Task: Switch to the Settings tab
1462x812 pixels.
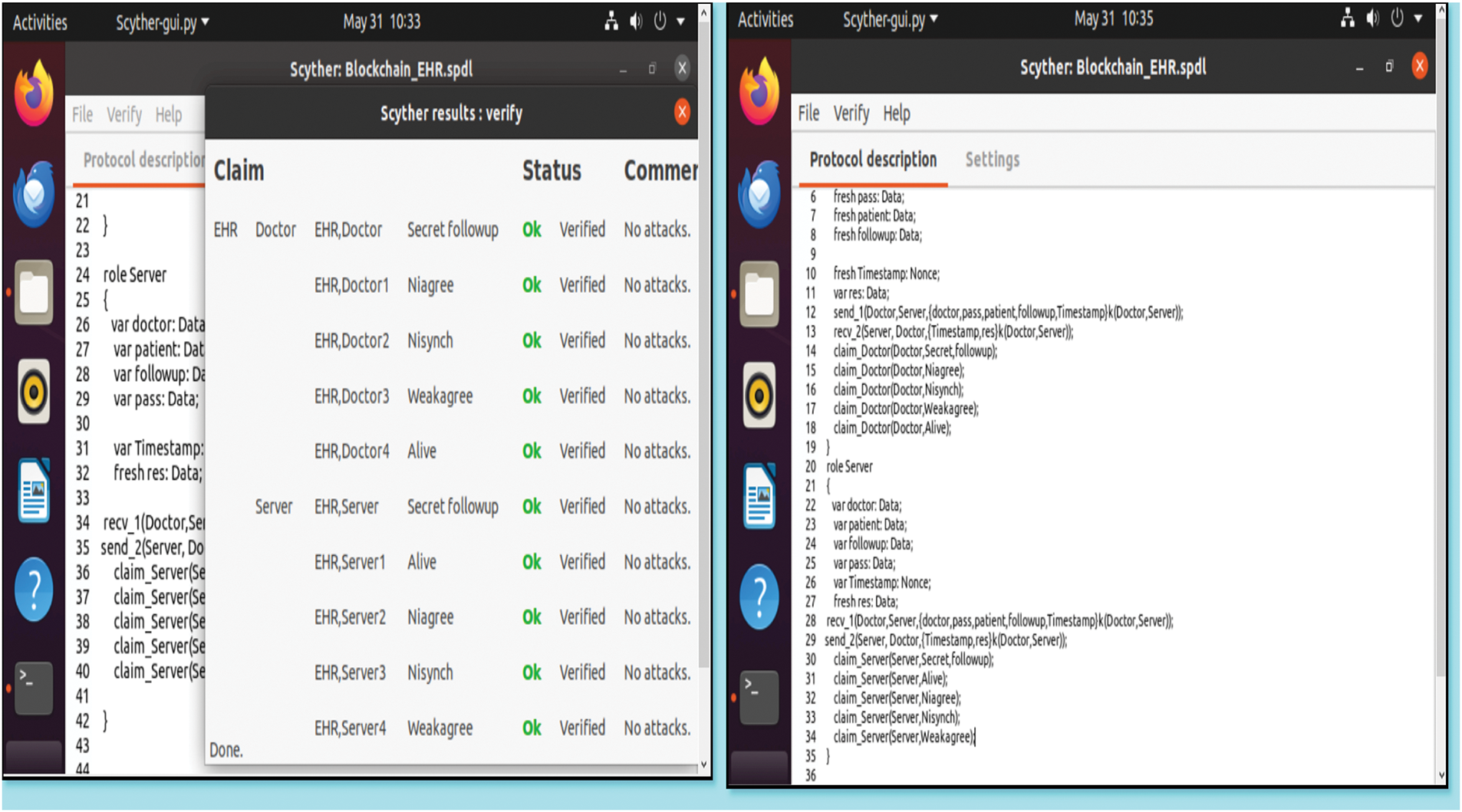Action: click(992, 159)
